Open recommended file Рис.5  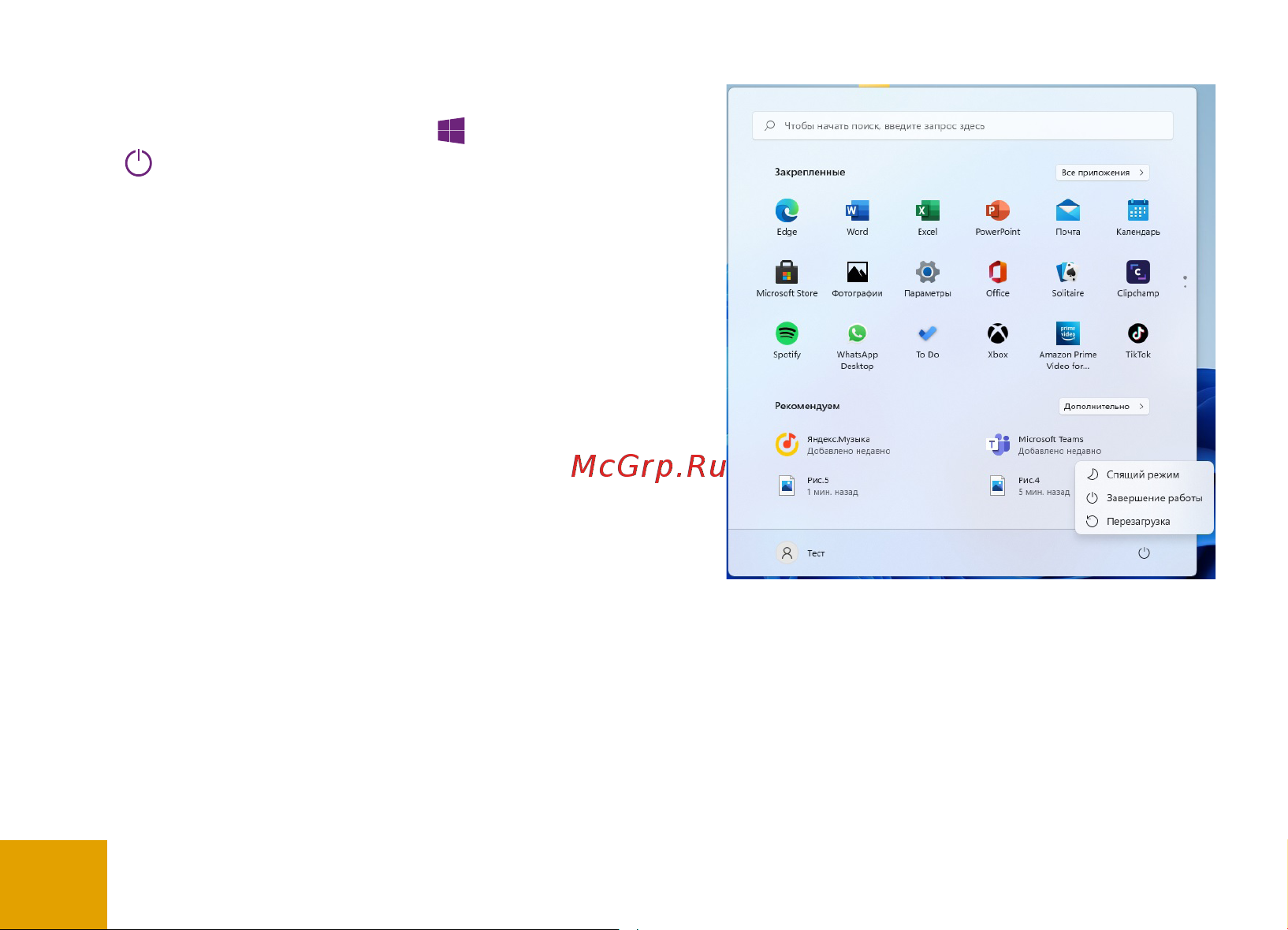(x=817, y=485)
